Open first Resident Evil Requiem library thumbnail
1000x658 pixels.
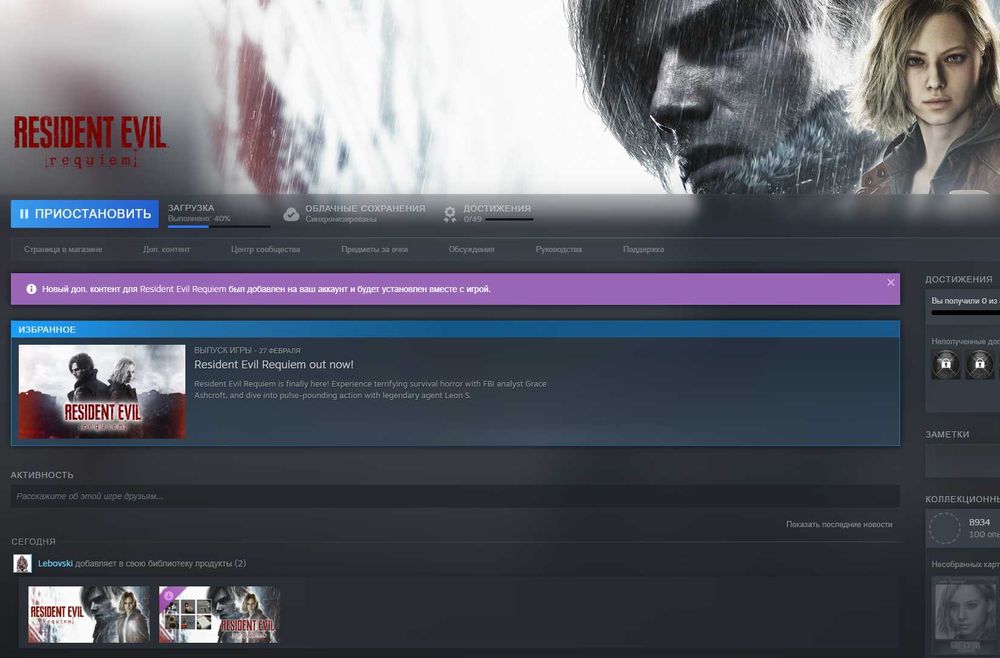coord(89,615)
